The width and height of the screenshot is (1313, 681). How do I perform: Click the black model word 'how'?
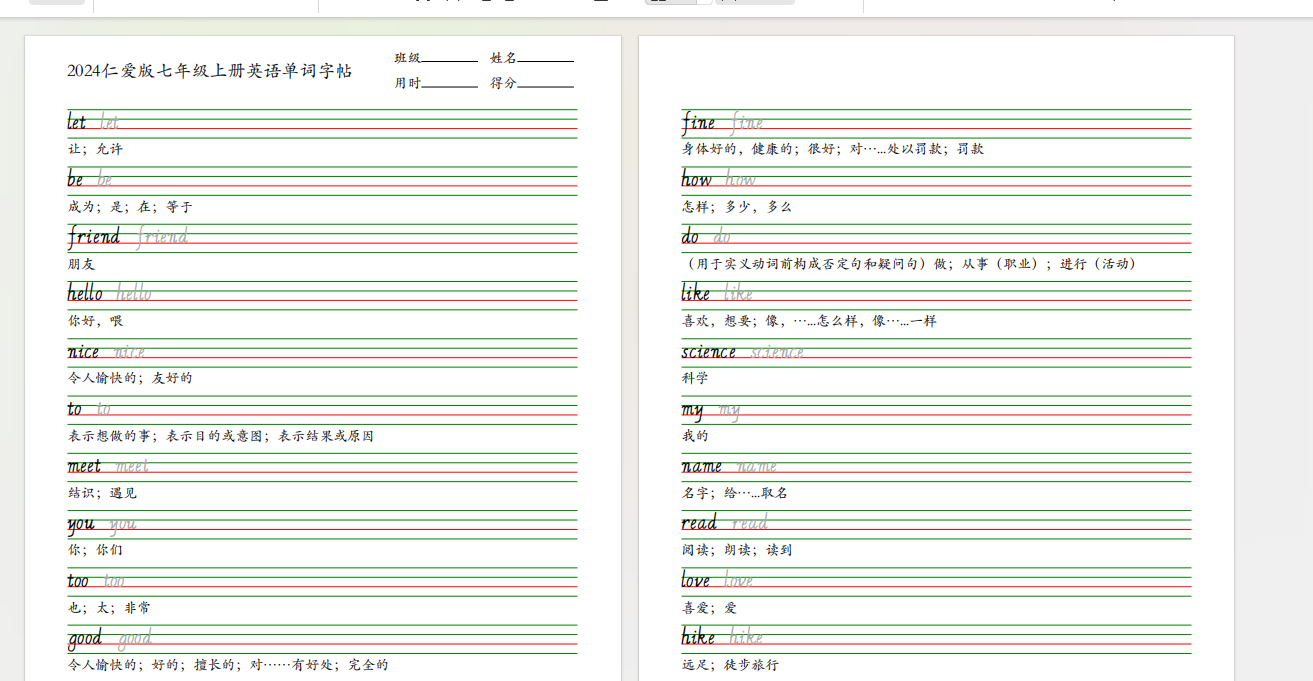(x=697, y=180)
